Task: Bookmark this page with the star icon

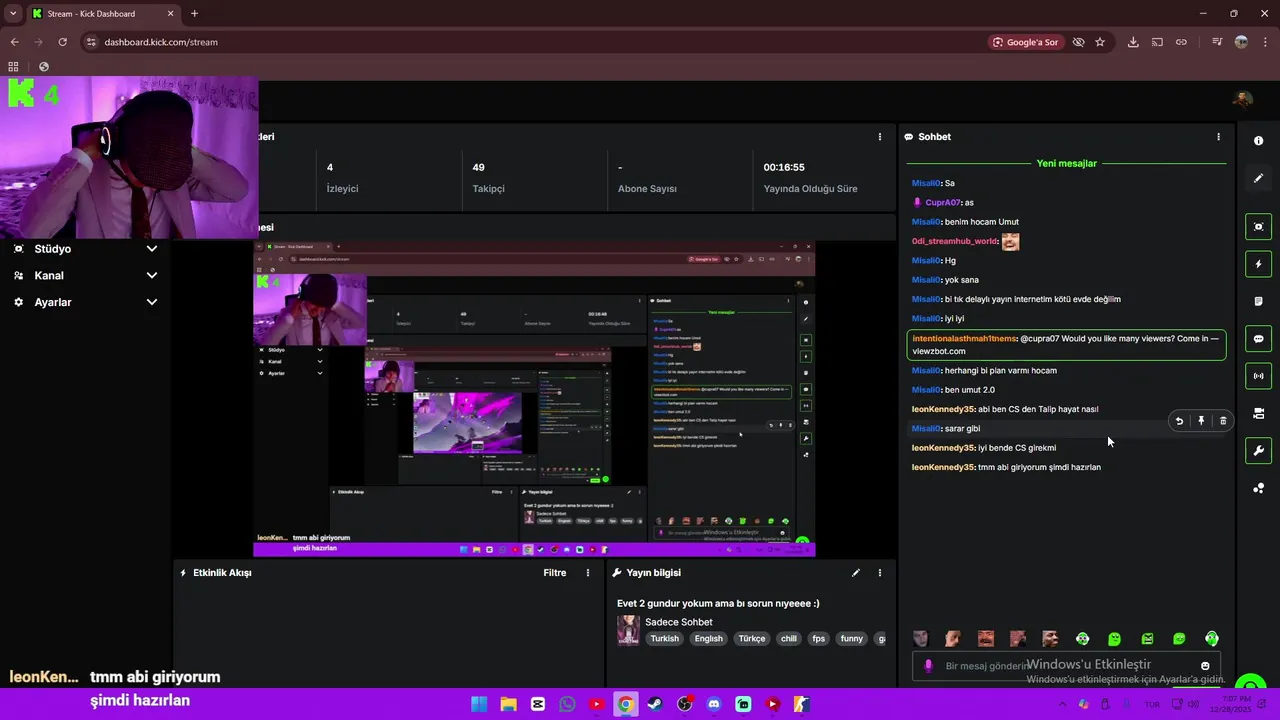Action: click(x=1100, y=42)
